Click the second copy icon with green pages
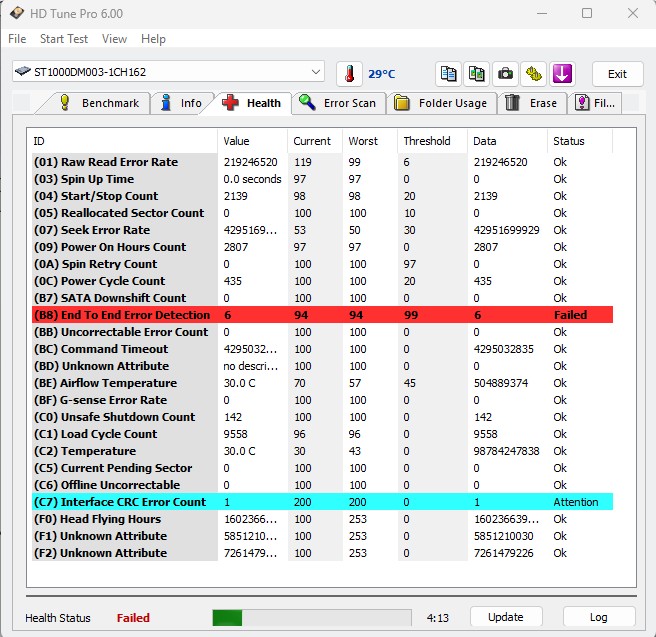This screenshot has width=656, height=637. click(x=477, y=74)
